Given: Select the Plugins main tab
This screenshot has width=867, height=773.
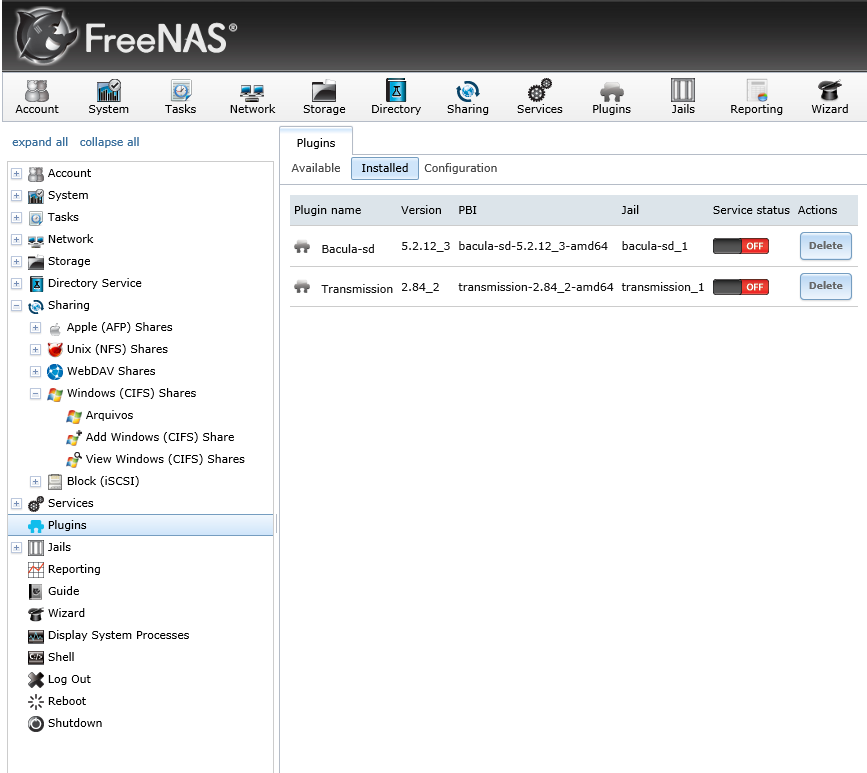Looking at the screenshot, I should click(x=316, y=143).
